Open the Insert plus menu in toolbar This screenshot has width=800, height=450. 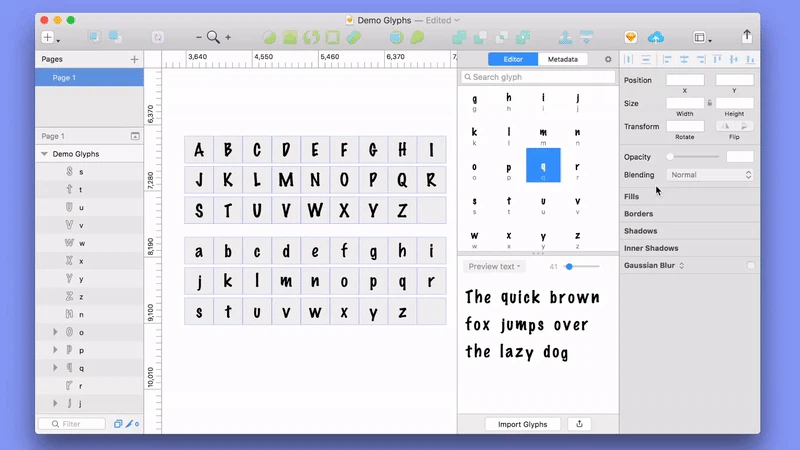point(50,37)
